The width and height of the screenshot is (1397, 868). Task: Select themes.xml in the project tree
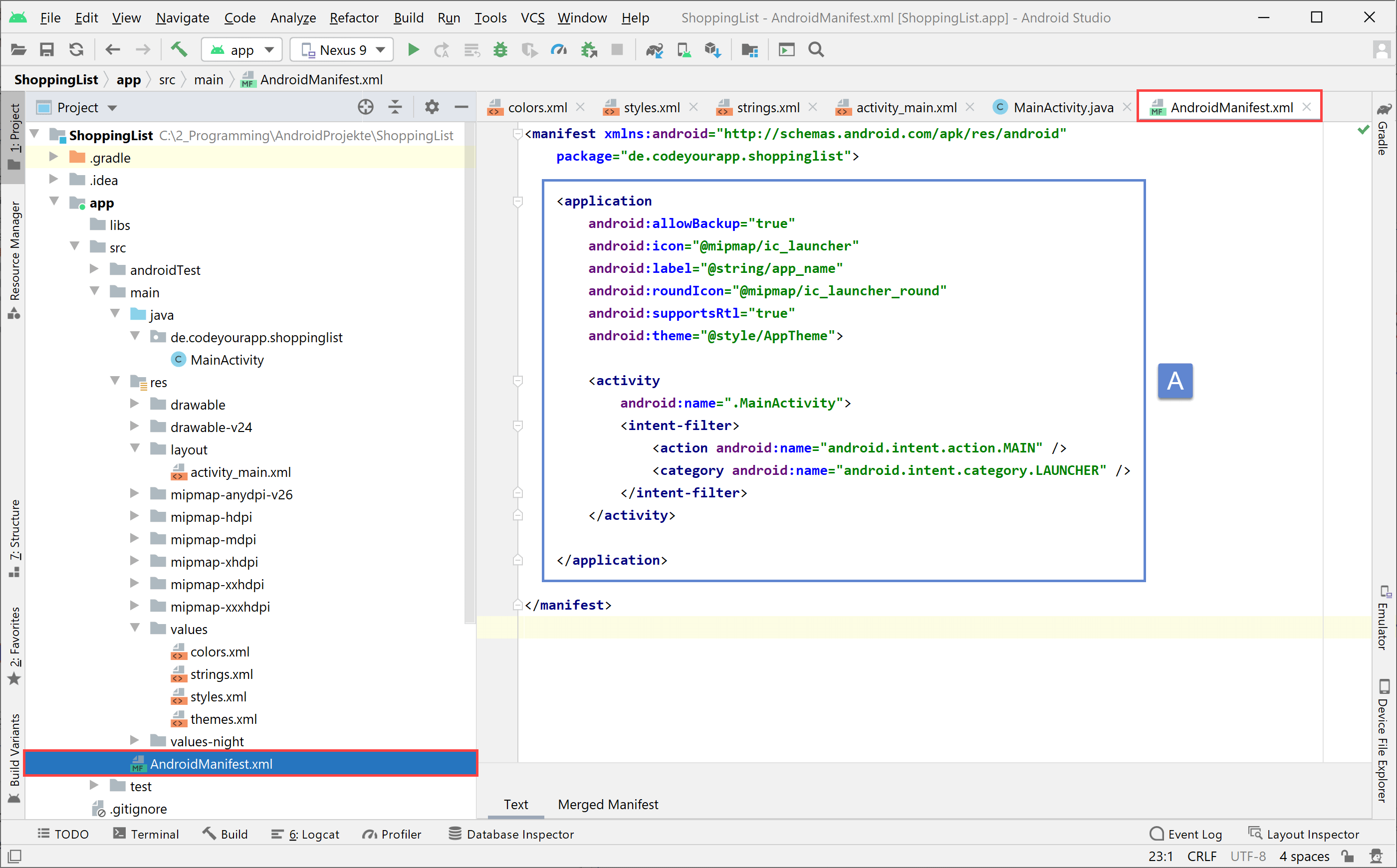pyautogui.click(x=224, y=719)
